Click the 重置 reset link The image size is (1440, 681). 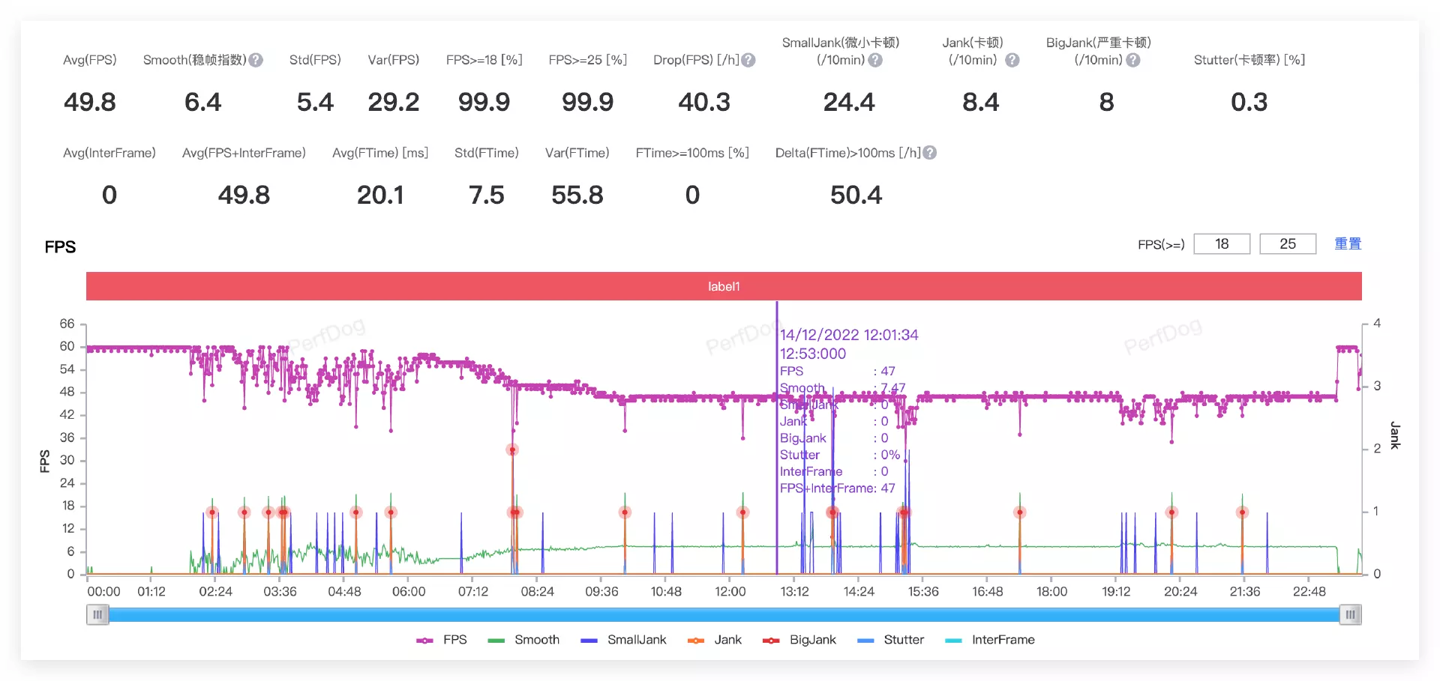(x=1348, y=244)
